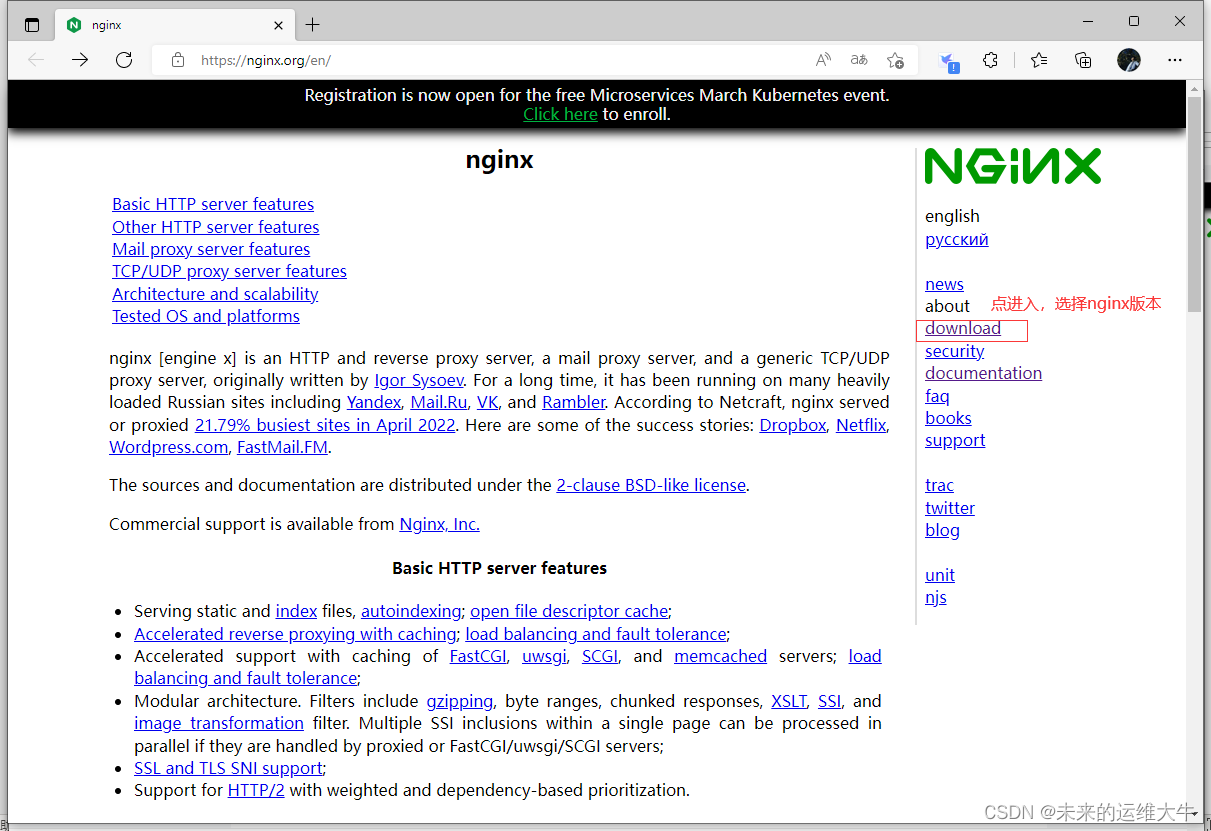This screenshot has width=1211, height=831.
Task: Reload the page with the refresh icon
Action: [x=124, y=60]
